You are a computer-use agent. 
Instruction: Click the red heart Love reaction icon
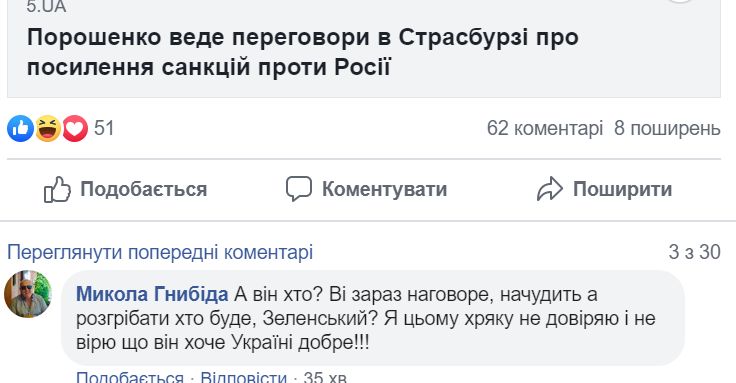(75, 128)
